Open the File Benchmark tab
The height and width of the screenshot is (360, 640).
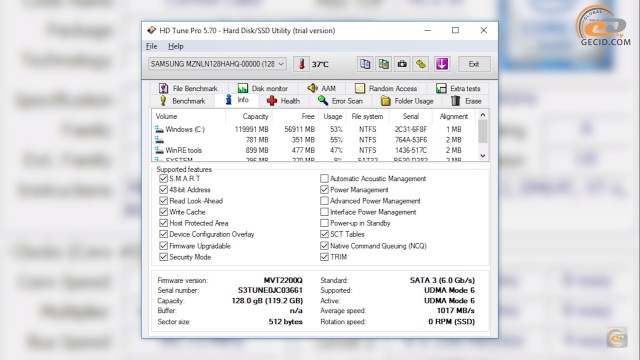point(188,88)
